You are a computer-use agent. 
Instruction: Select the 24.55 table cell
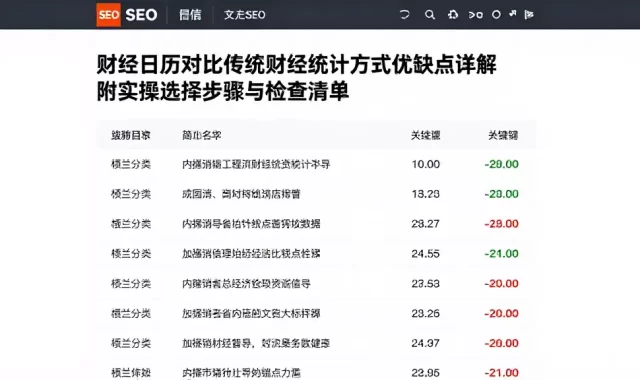point(426,253)
